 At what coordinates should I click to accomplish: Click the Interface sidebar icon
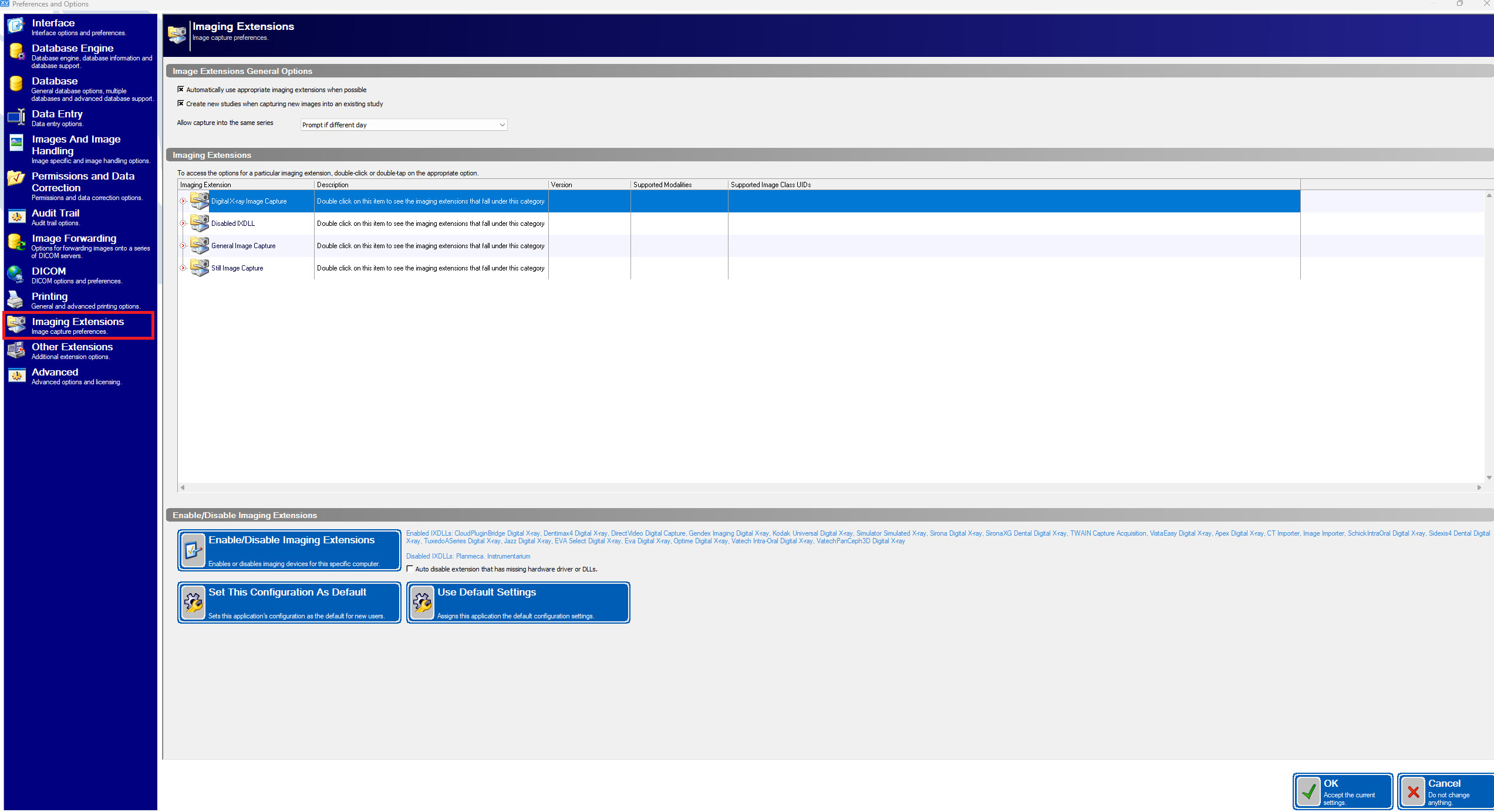16,26
